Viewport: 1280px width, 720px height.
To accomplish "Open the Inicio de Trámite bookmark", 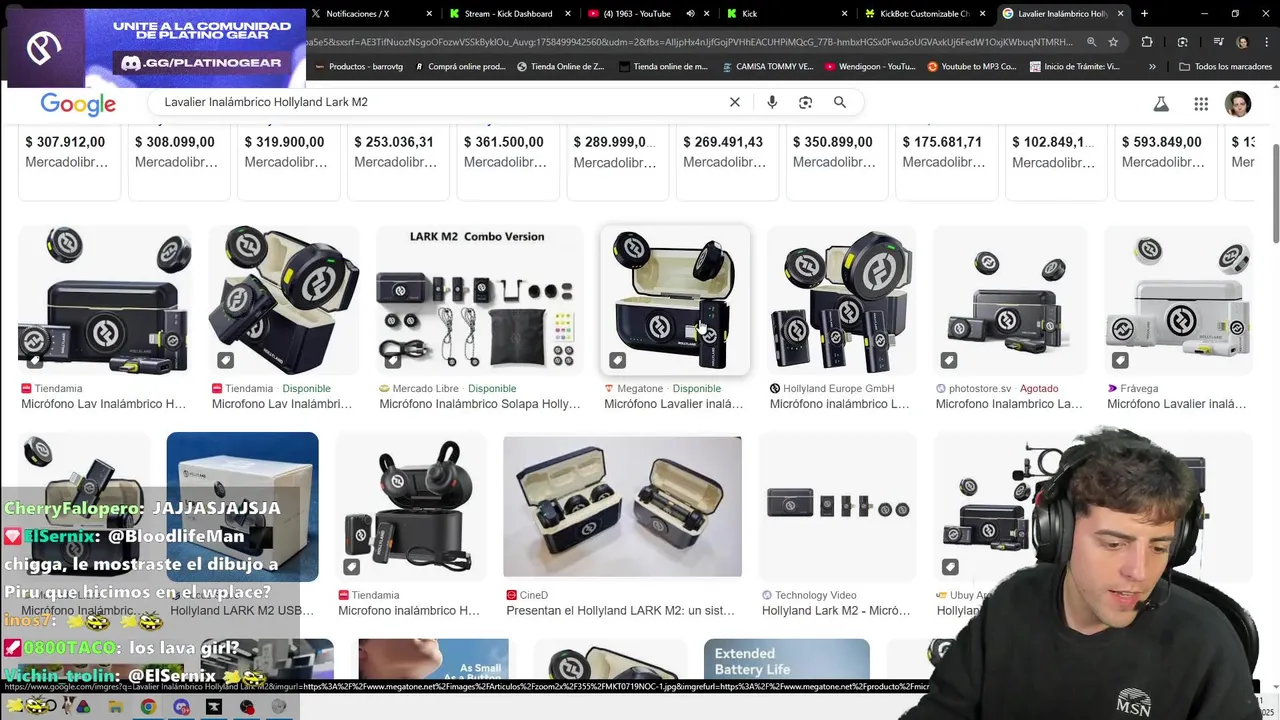I will tap(1074, 66).
